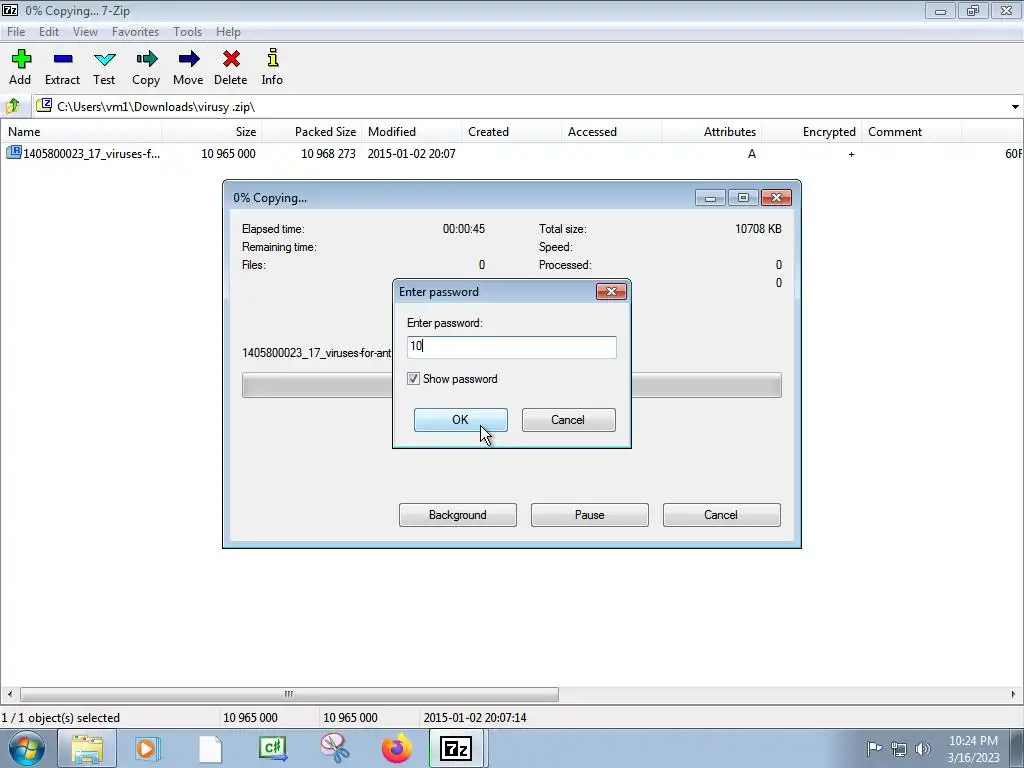This screenshot has width=1024, height=768.
Task: Open Snipping Tool from taskbar
Action: [334, 748]
